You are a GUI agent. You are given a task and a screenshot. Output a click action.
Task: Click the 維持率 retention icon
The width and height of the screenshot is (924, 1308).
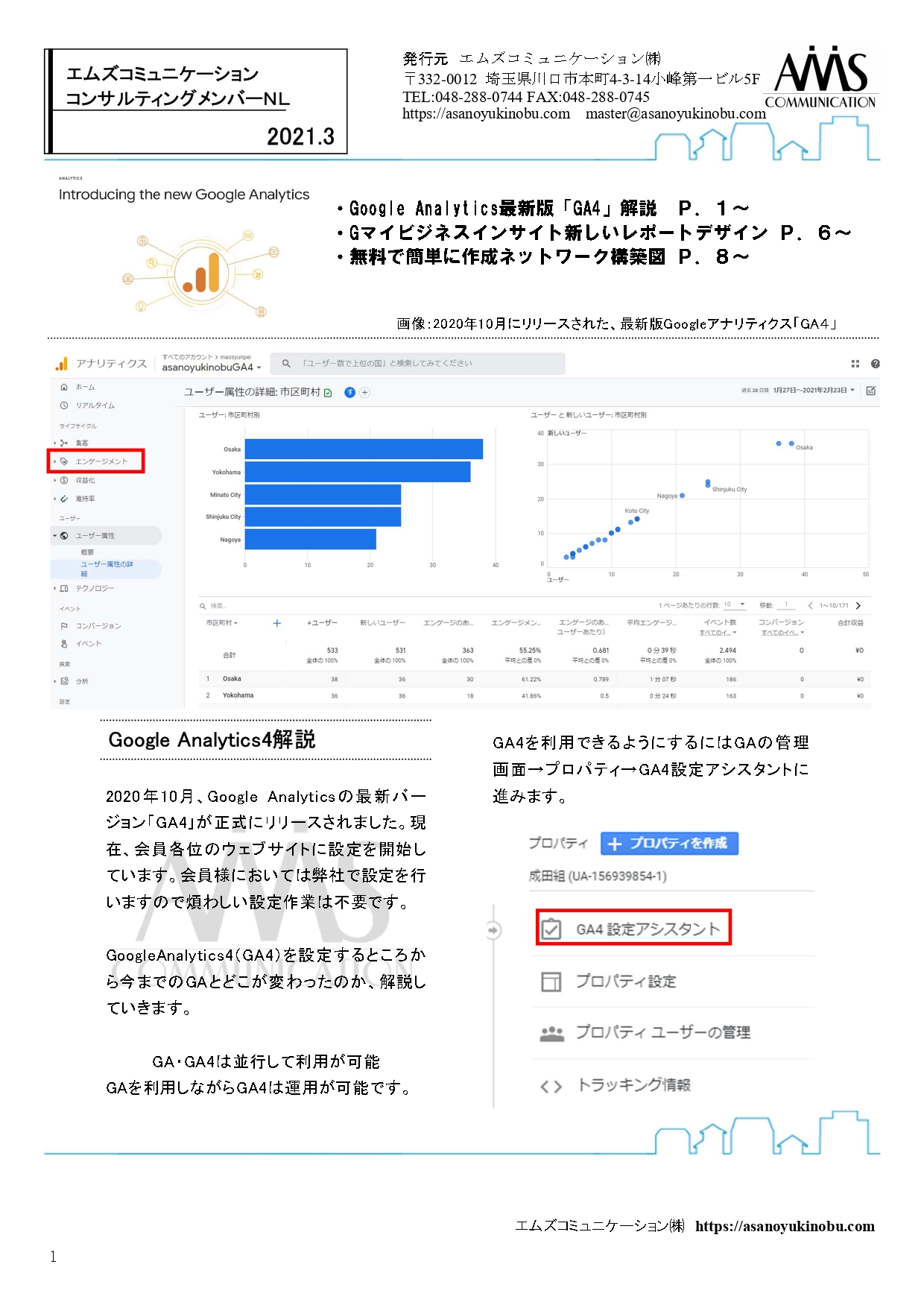[x=64, y=499]
